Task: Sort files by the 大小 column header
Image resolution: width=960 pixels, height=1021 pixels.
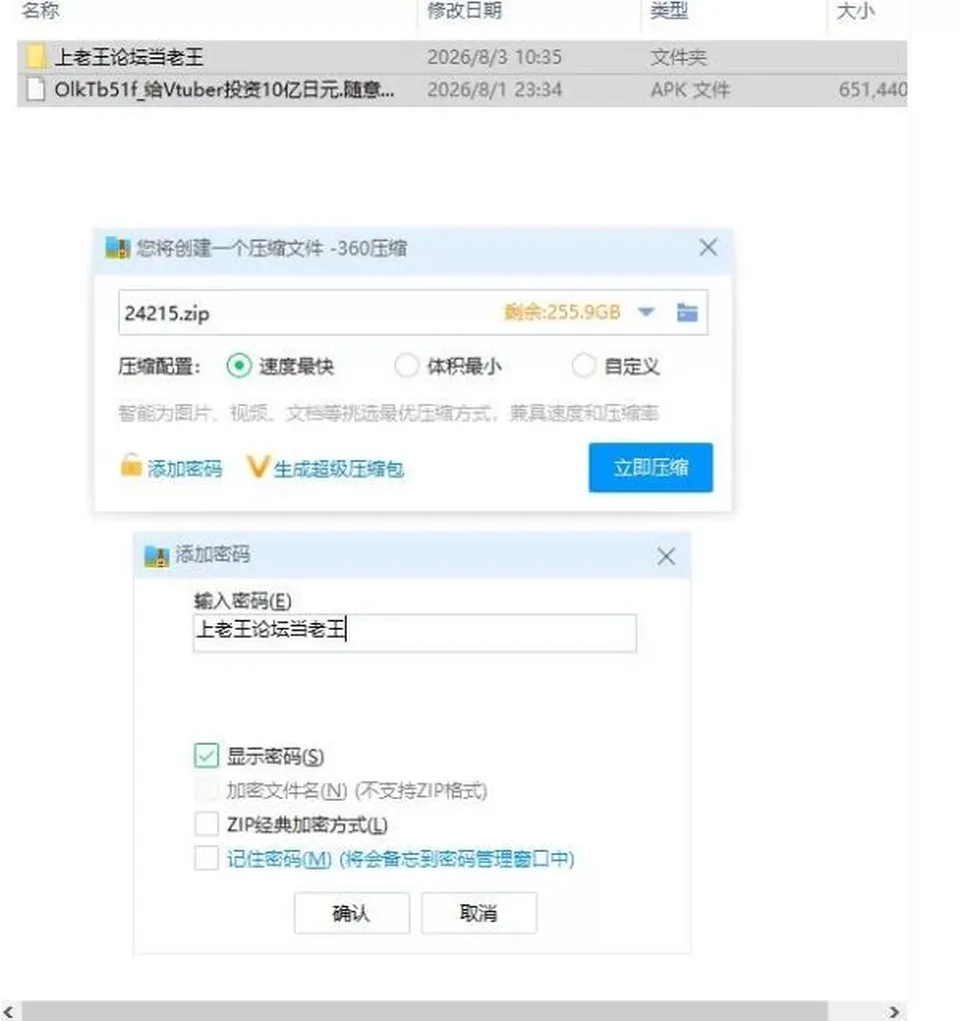Action: (855, 10)
